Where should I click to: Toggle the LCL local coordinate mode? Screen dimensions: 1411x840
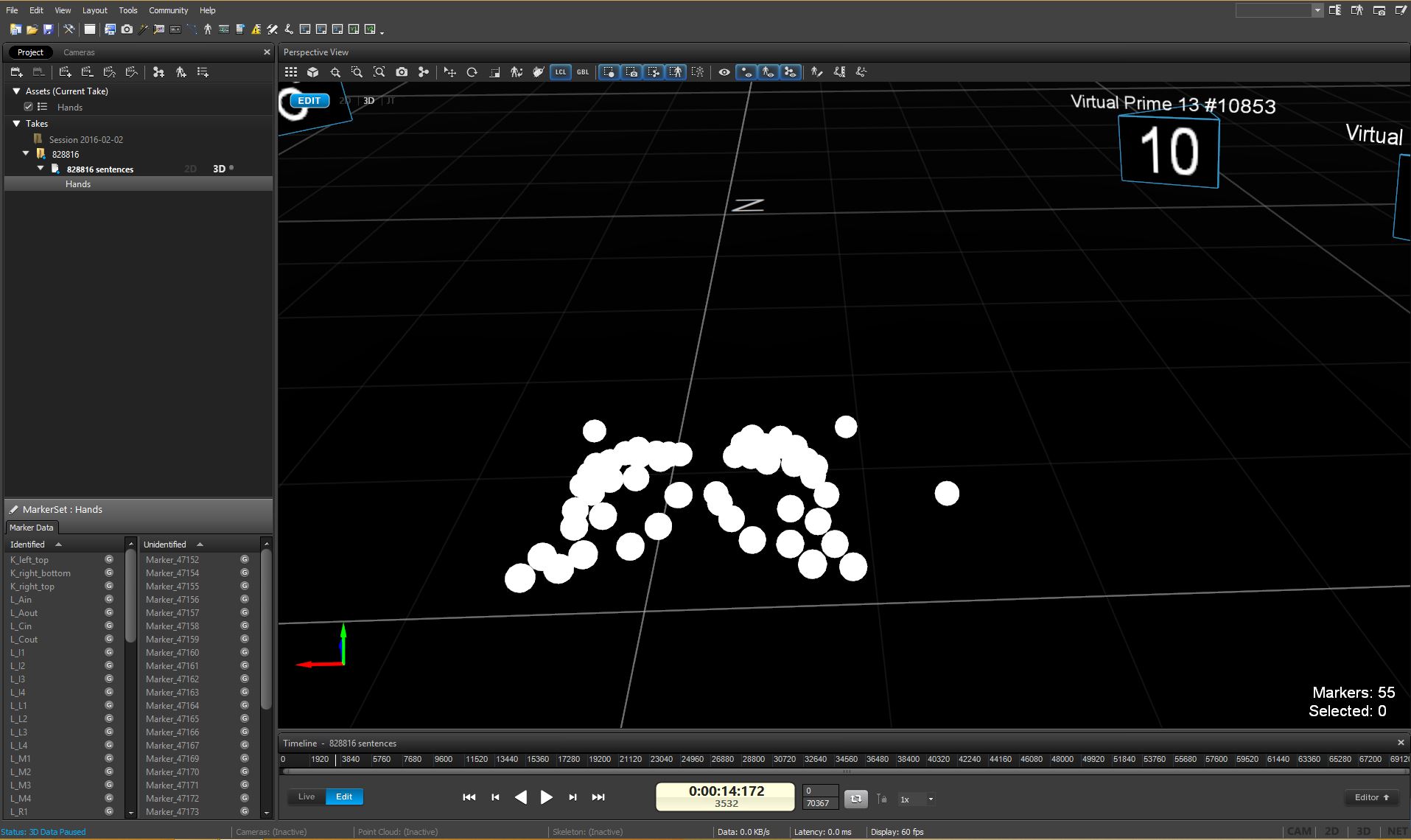(561, 72)
